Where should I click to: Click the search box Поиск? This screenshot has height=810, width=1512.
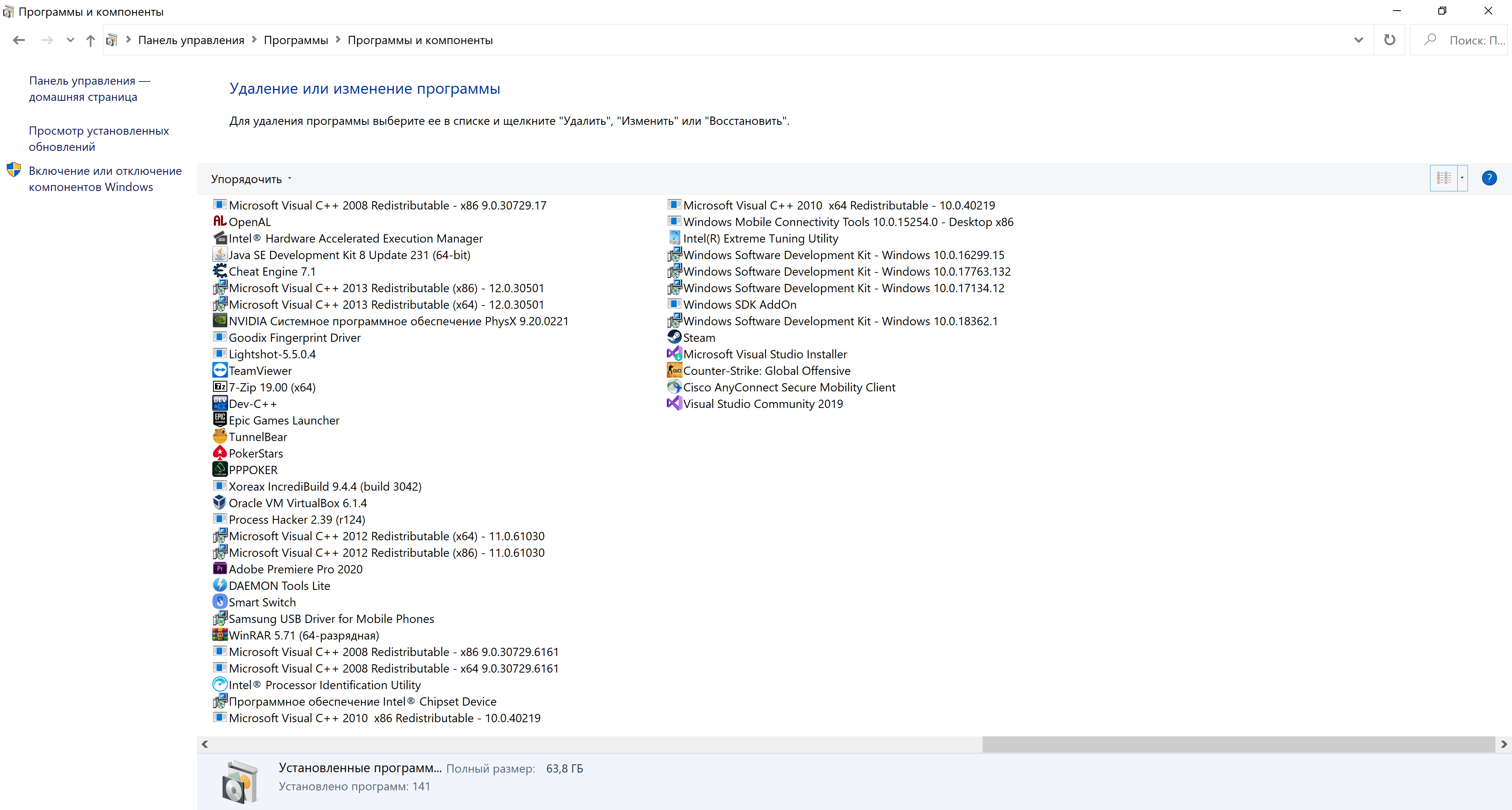[1458, 40]
